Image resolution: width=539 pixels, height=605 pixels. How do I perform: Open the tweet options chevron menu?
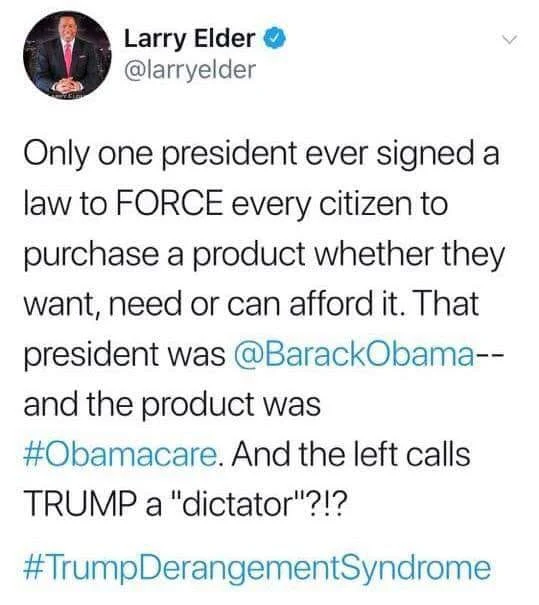510,39
